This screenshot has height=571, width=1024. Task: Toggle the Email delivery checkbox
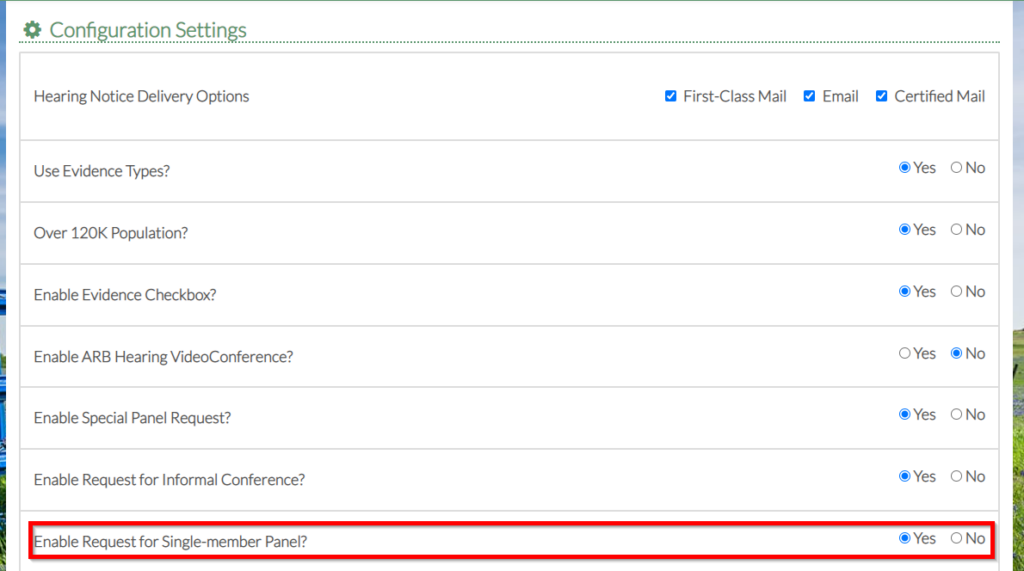(x=809, y=97)
